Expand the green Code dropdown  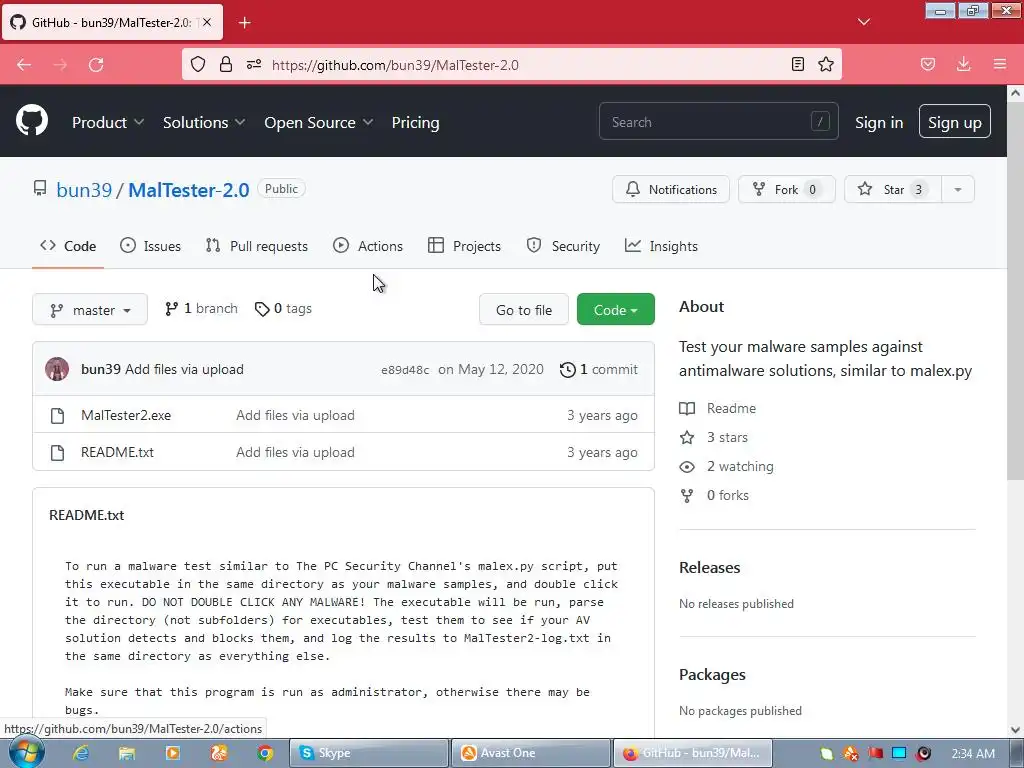click(x=615, y=310)
